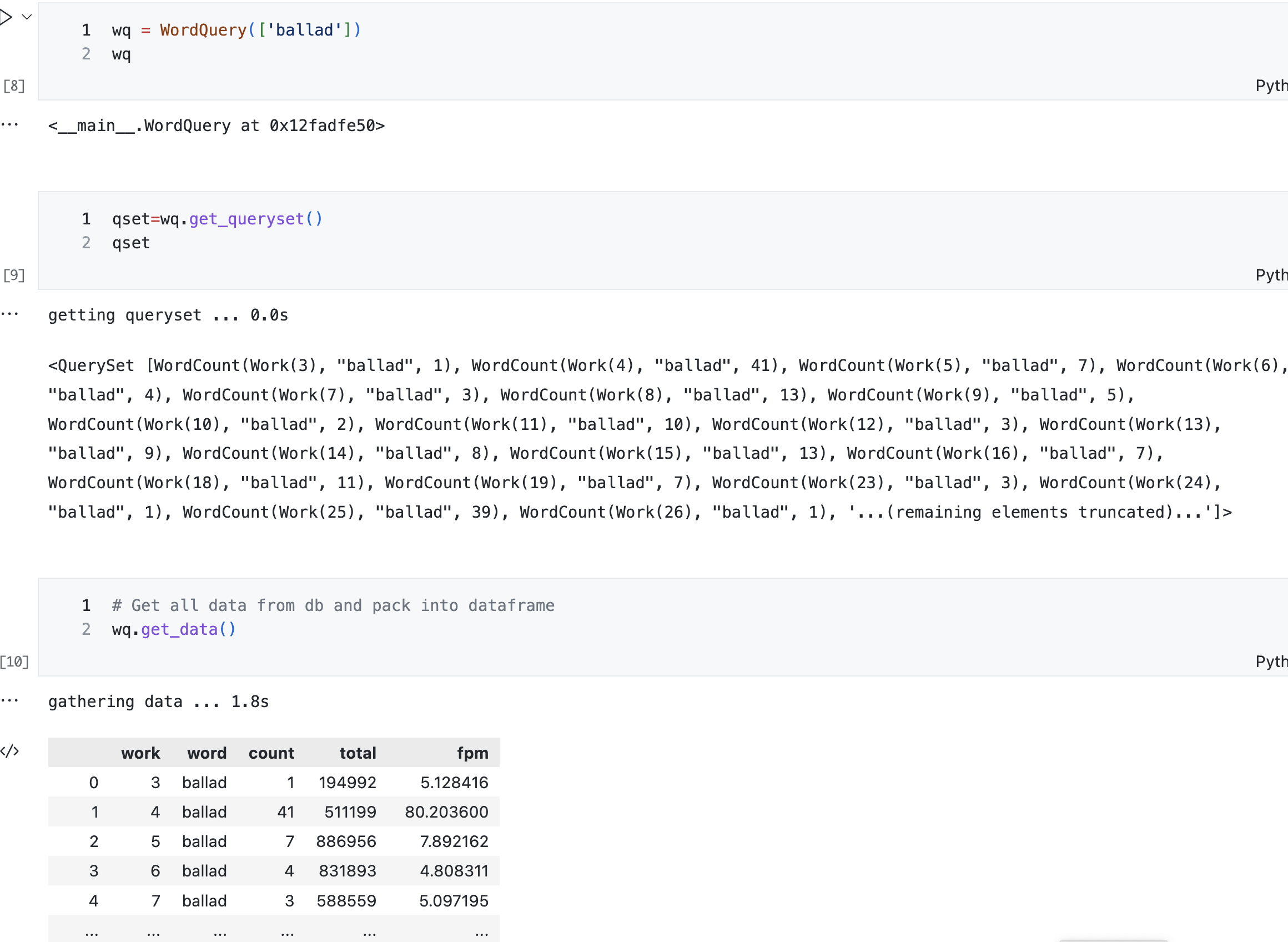The image size is (1288, 942).
Task: Click the 'work' column header
Action: click(140, 753)
